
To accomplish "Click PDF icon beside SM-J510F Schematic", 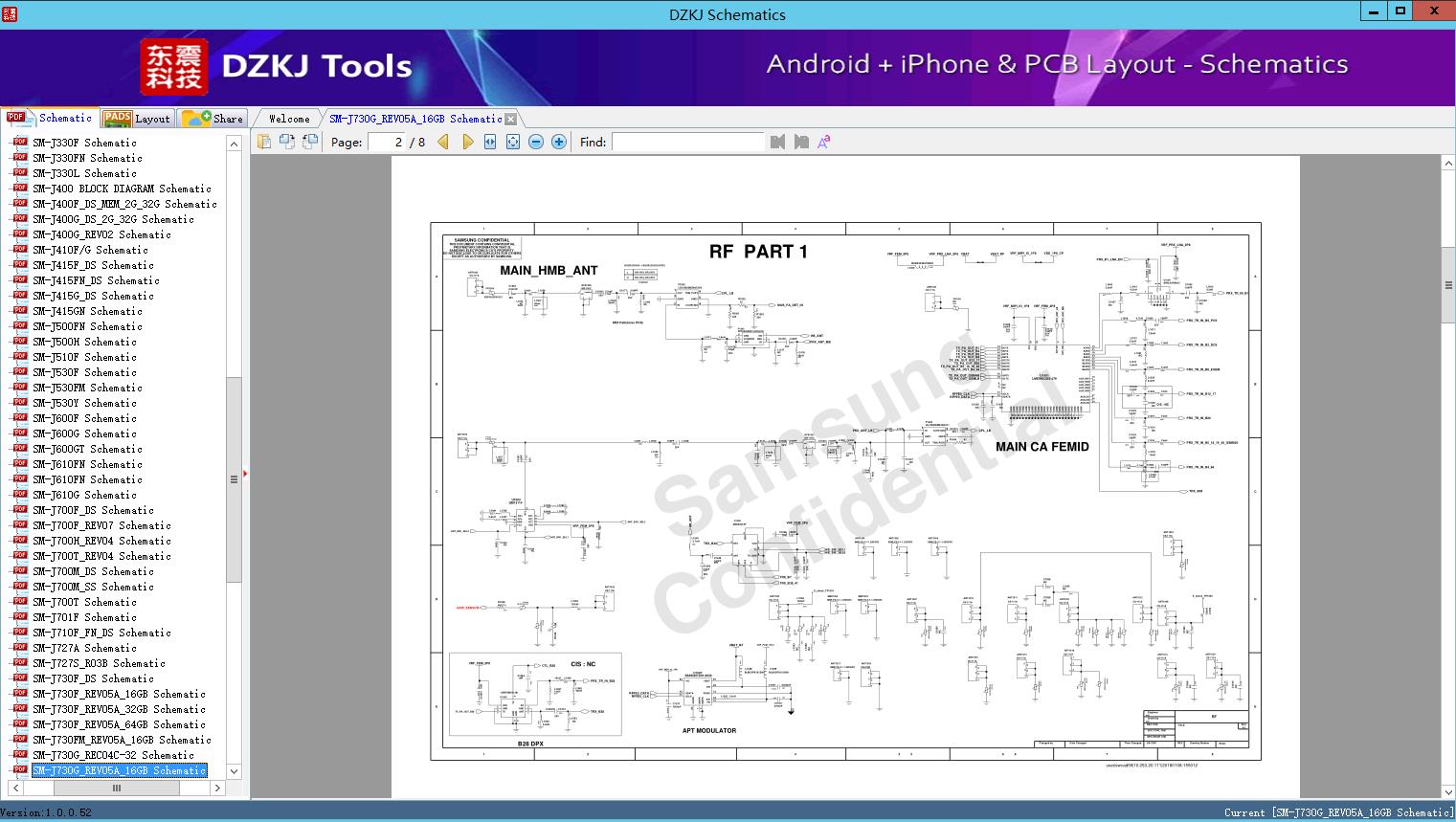I will pyautogui.click(x=20, y=356).
